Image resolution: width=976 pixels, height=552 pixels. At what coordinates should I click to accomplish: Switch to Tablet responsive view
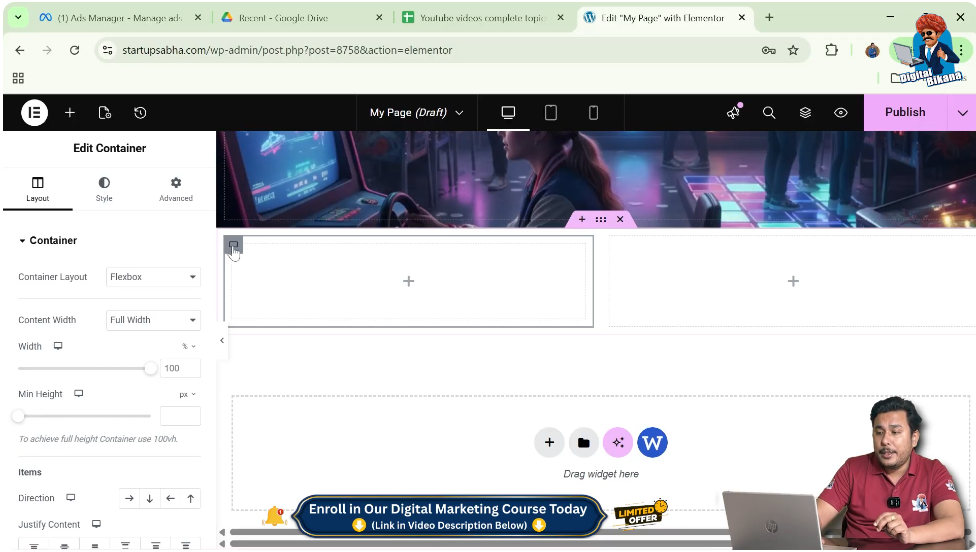(551, 113)
